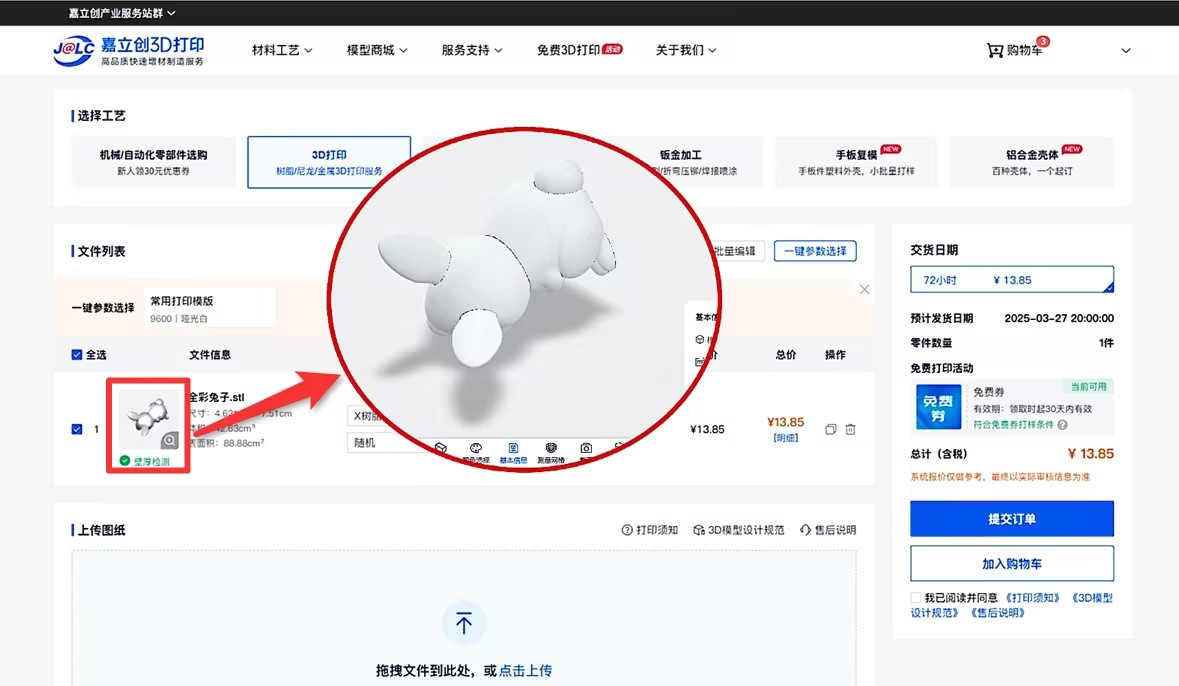1179x686 pixels.
Task: Close the one-click parameter banner
Action: pos(864,289)
